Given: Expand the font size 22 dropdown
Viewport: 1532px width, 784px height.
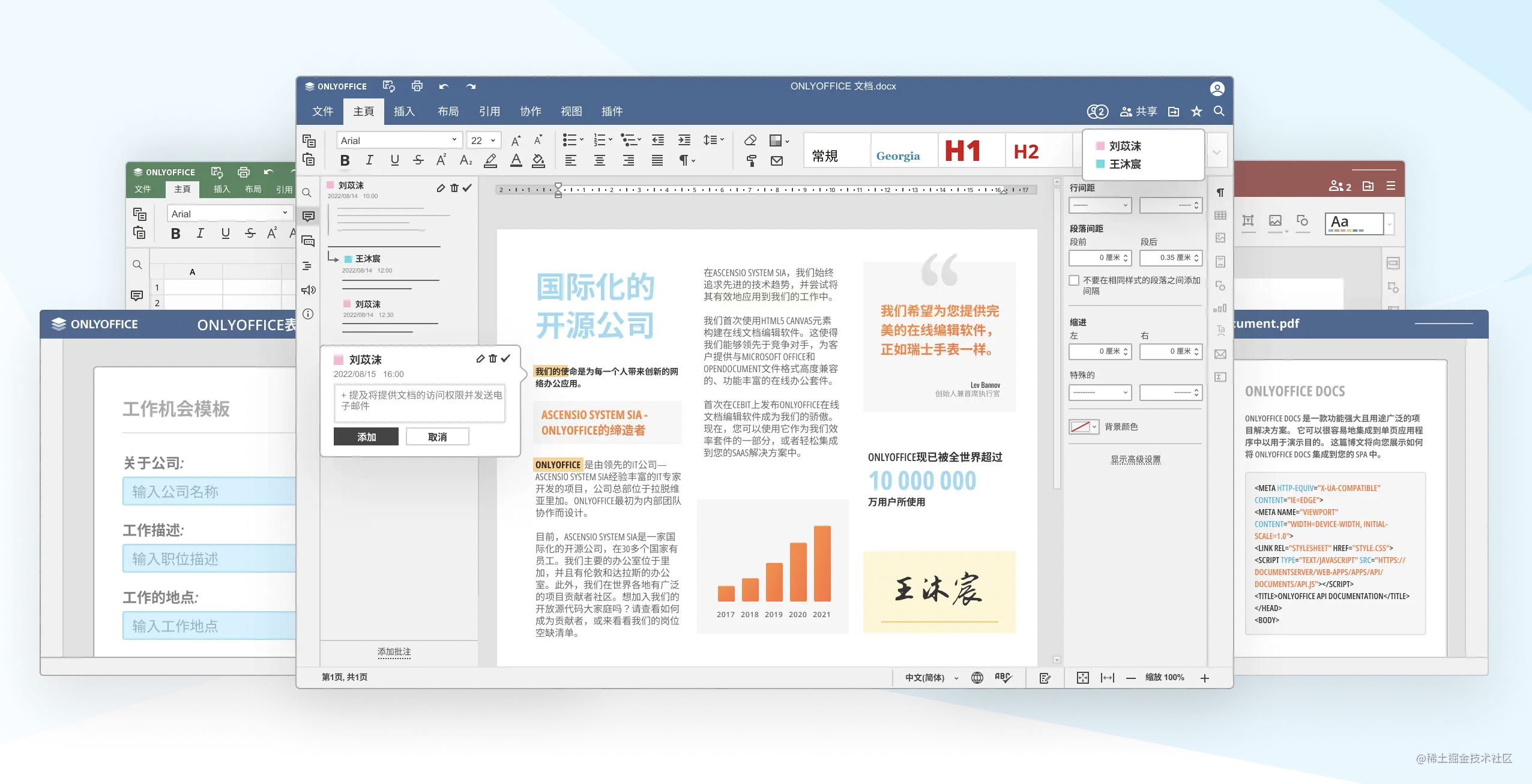Looking at the screenshot, I should (x=493, y=140).
